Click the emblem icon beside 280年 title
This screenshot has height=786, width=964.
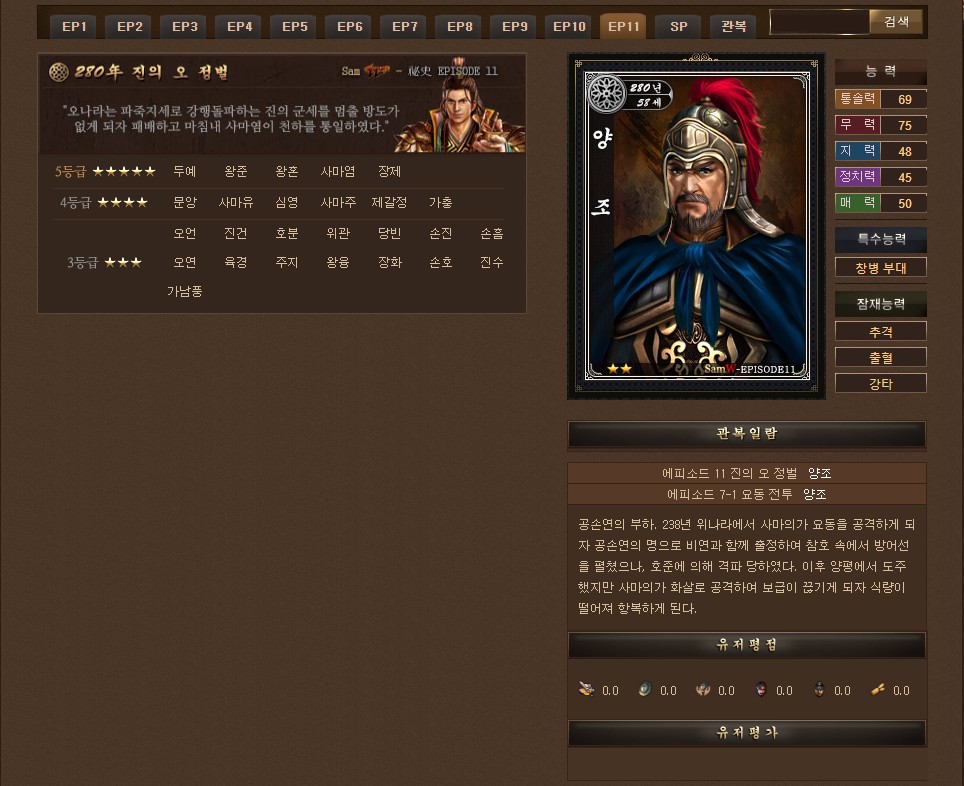pyautogui.click(x=58, y=72)
